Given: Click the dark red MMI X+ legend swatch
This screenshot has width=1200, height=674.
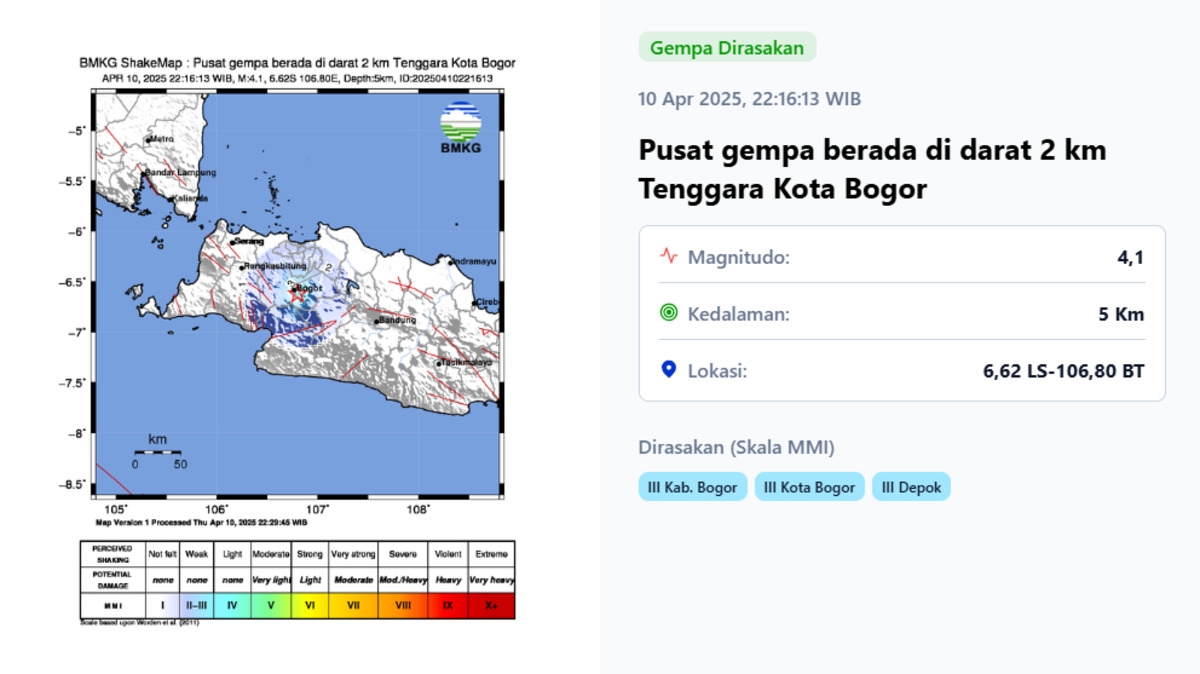Looking at the screenshot, I should click(491, 606).
